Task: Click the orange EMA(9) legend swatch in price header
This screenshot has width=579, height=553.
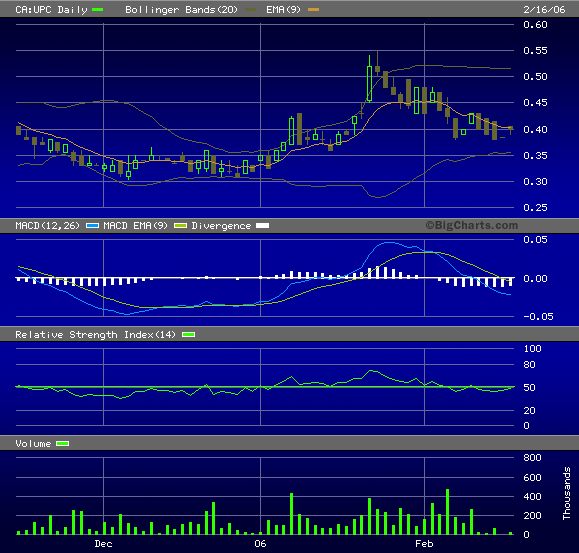Action: pyautogui.click(x=313, y=10)
